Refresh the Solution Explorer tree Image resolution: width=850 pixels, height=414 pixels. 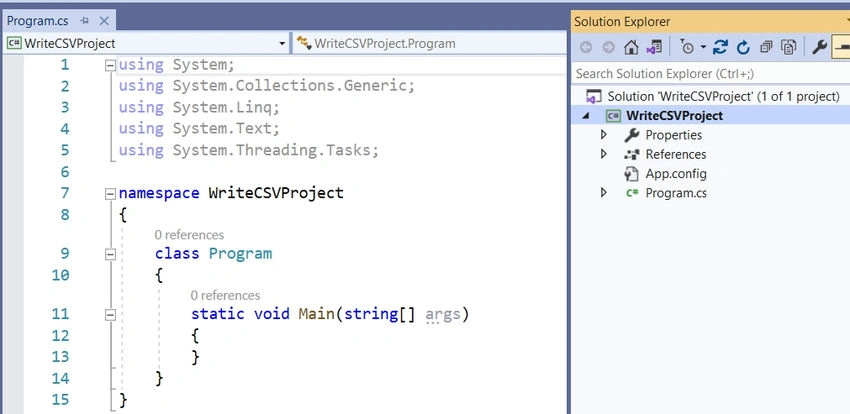[743, 47]
